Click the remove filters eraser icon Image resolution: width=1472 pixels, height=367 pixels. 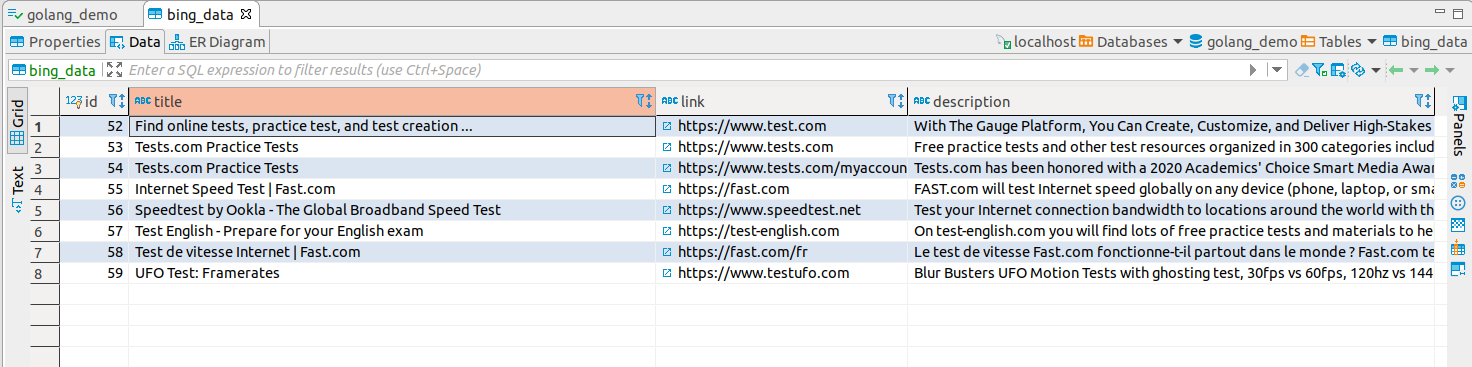[1302, 70]
